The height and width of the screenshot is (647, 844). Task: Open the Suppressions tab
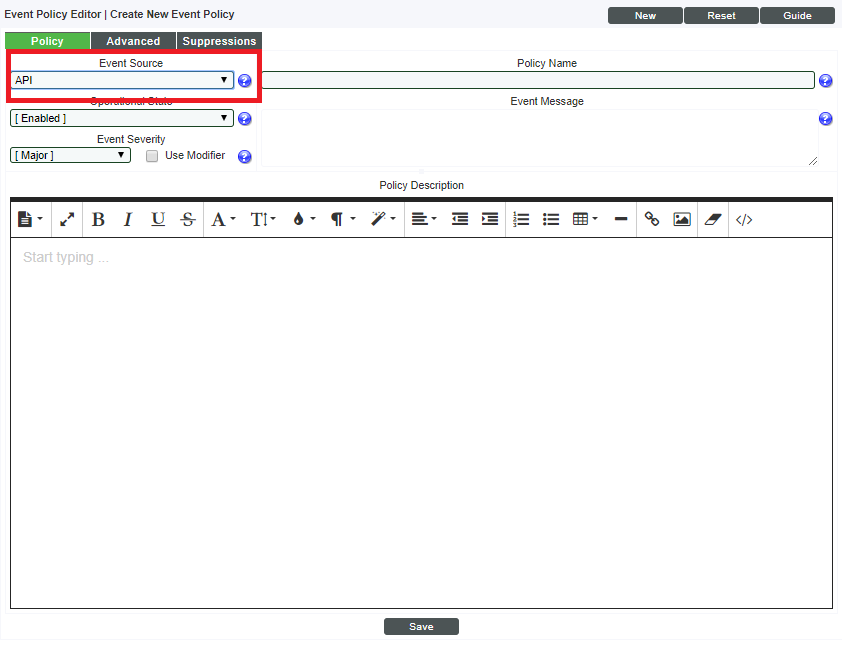coord(219,41)
